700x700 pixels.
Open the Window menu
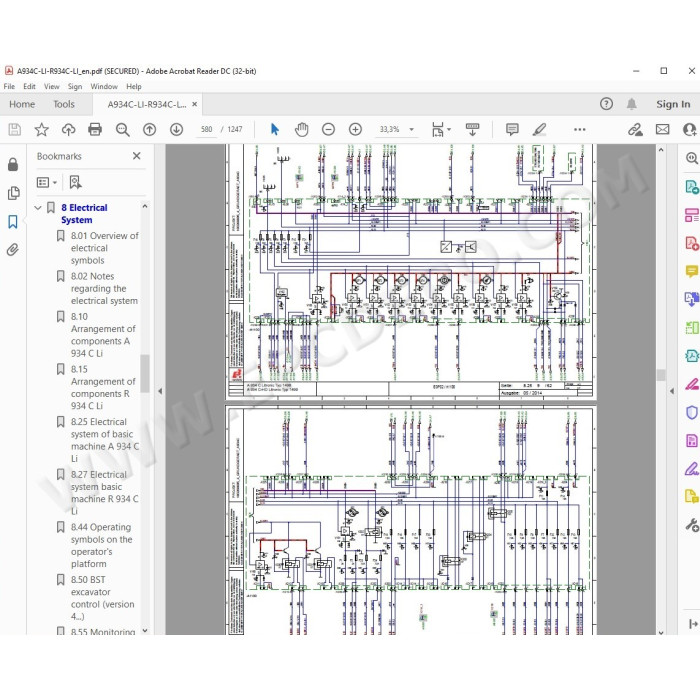[x=104, y=87]
